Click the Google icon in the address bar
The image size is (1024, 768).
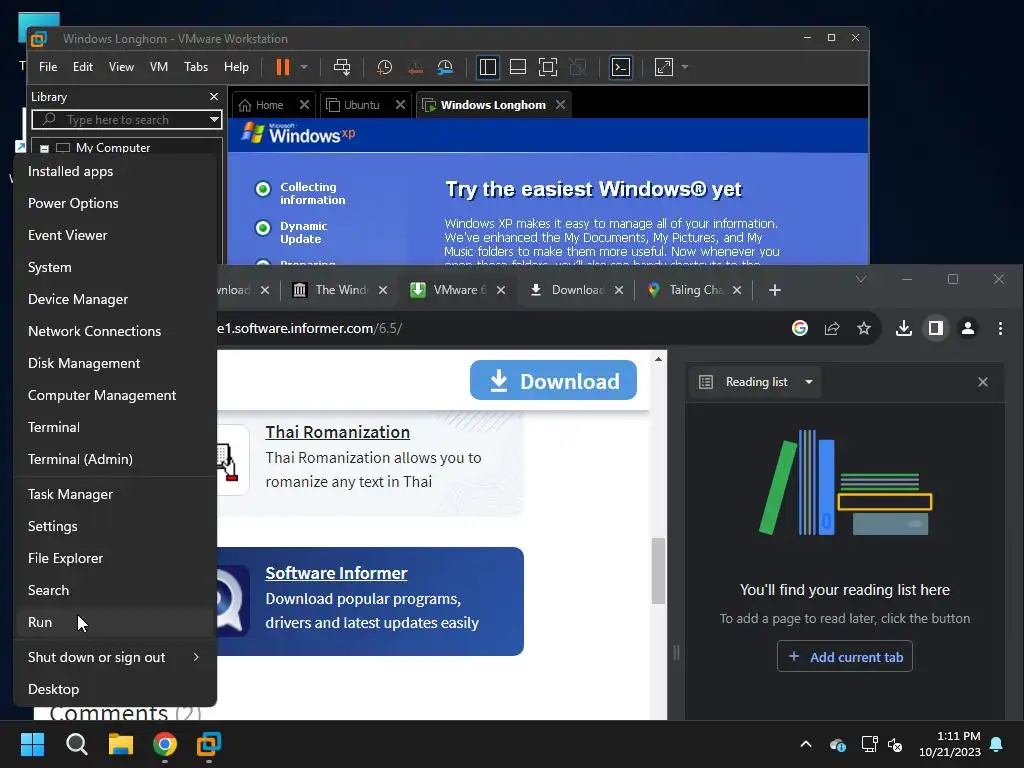[799, 328]
